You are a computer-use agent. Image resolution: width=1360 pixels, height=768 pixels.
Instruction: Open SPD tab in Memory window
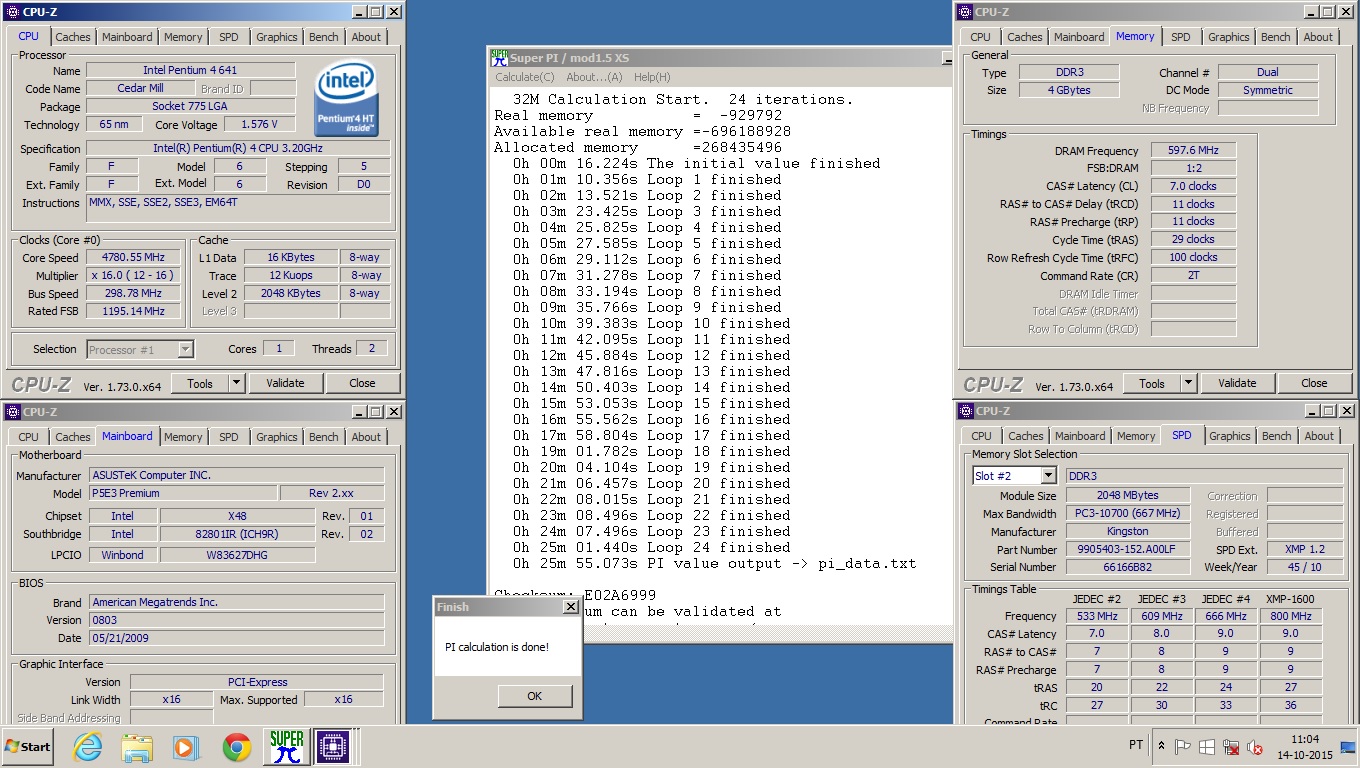point(1181,37)
